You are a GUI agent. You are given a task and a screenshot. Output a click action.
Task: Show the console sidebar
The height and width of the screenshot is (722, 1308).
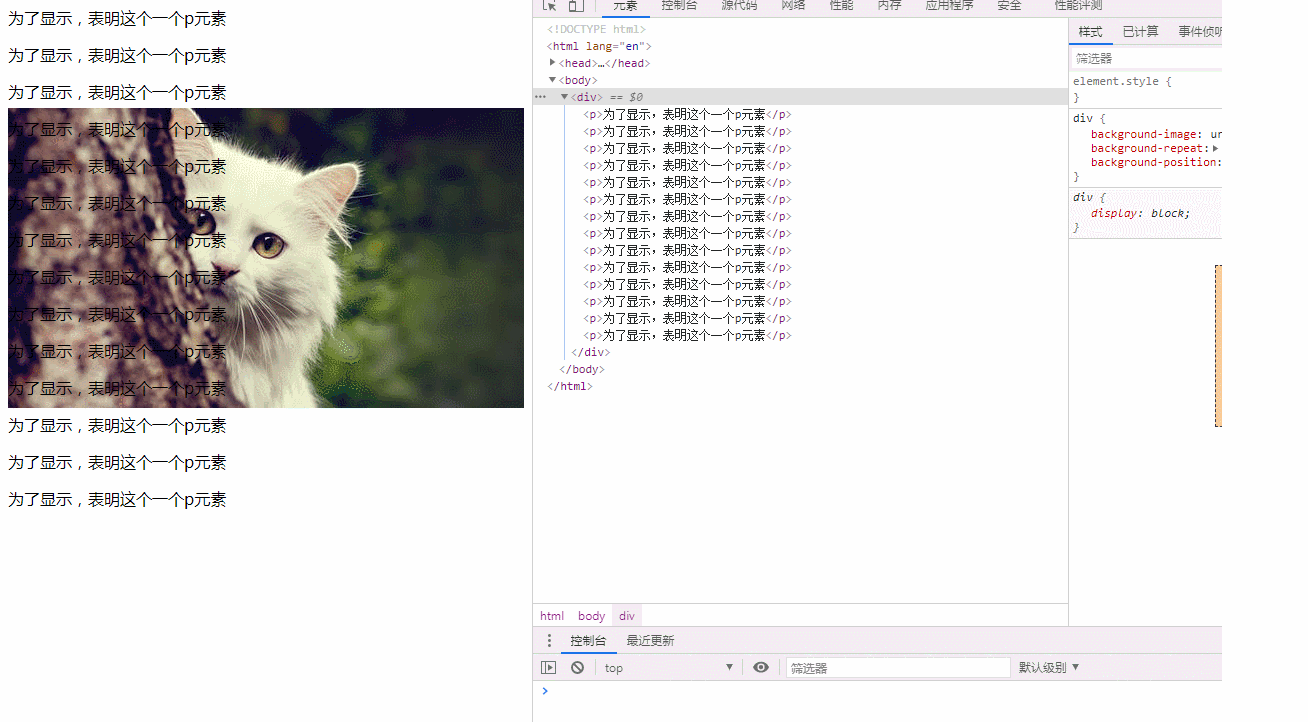[x=548, y=667]
